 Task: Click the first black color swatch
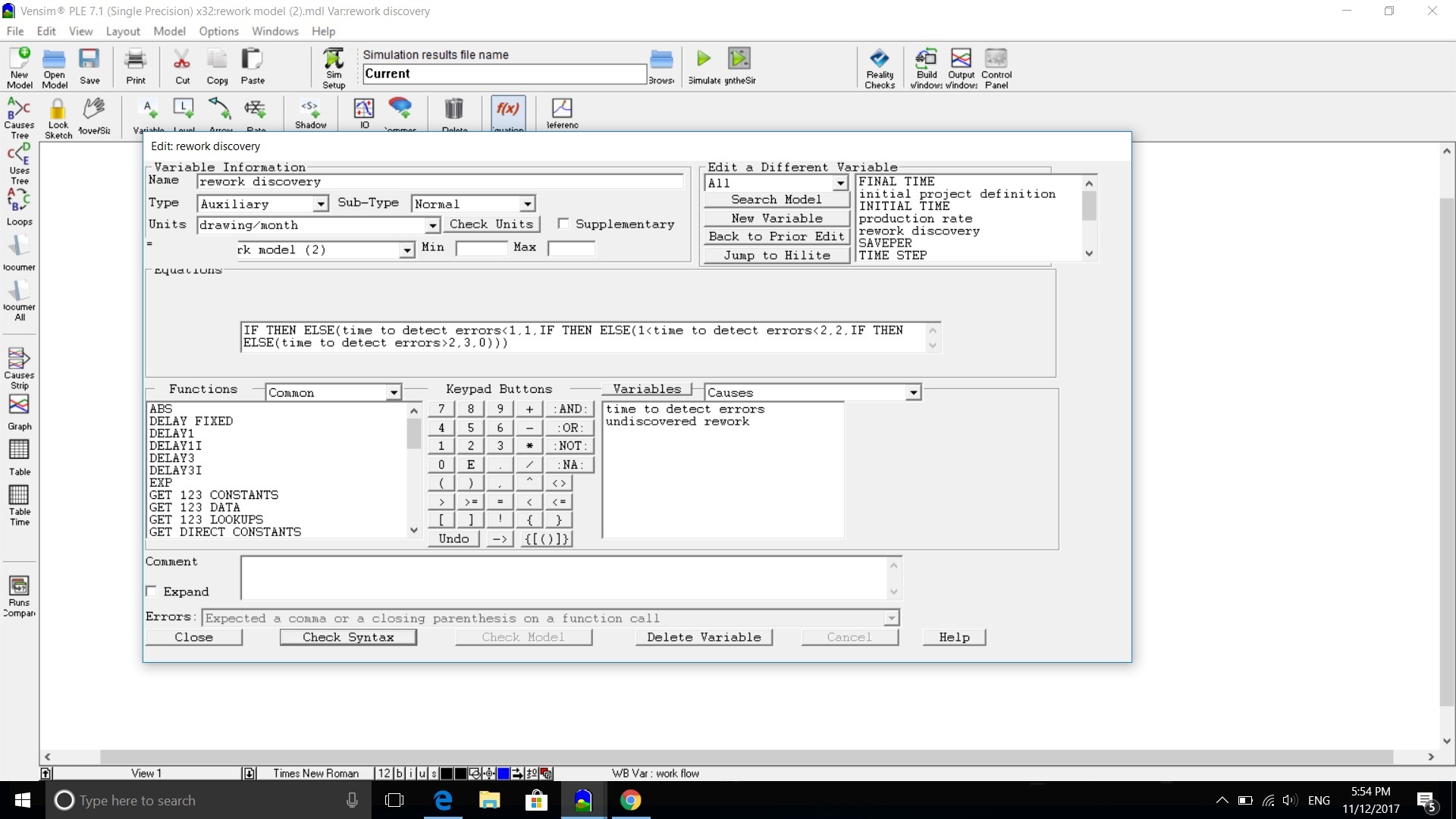[447, 773]
